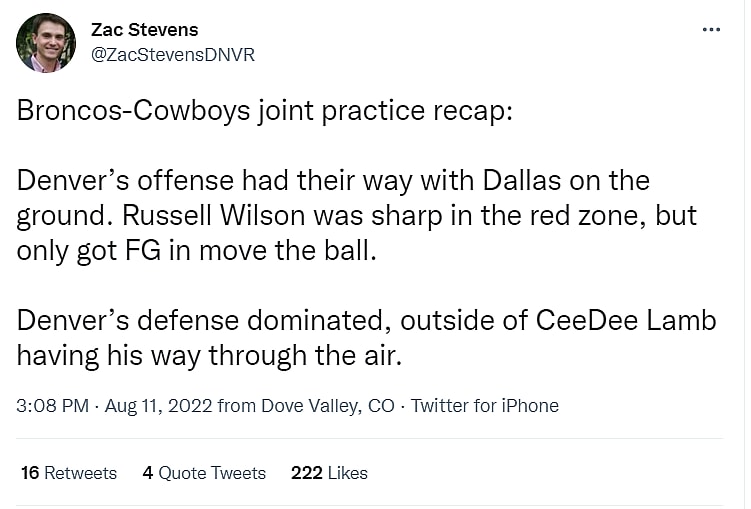751x509 pixels.
Task: Click the likes count number 222
Action: point(306,473)
